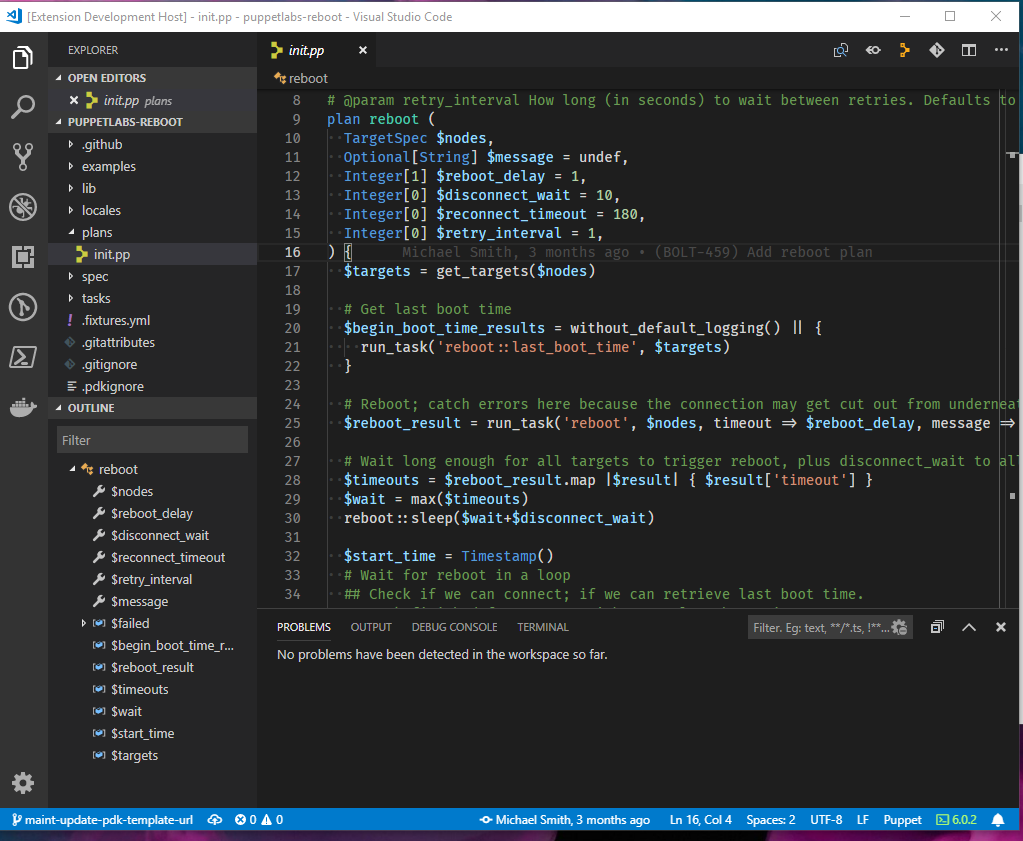The height and width of the screenshot is (841, 1023).
Task: Click the open changes editor toolbar icon
Action: (x=841, y=50)
